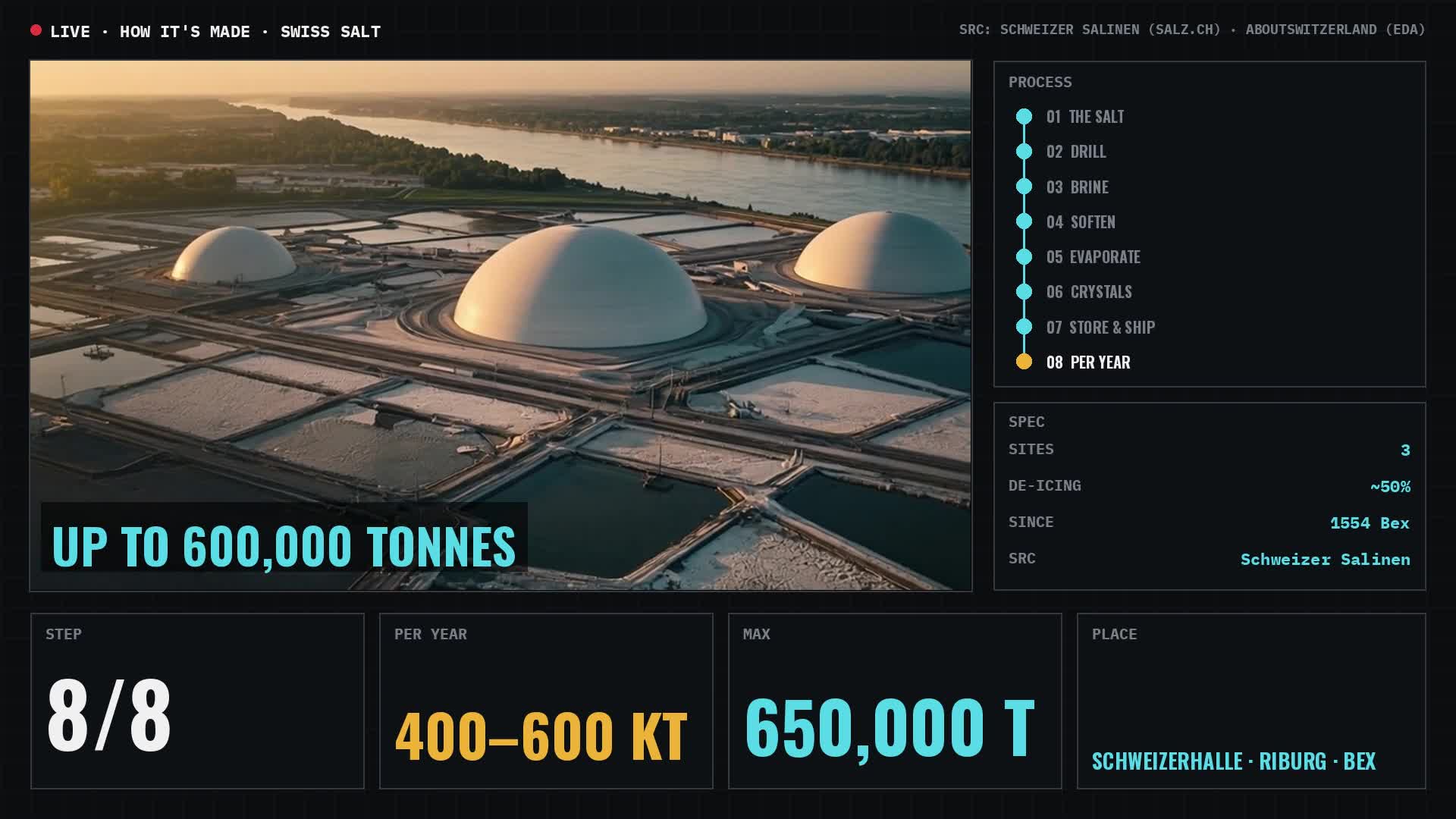Click the 'ABOUTSWITZERLAND (EDA)' source credit
The image size is (1456, 819).
1335,30
